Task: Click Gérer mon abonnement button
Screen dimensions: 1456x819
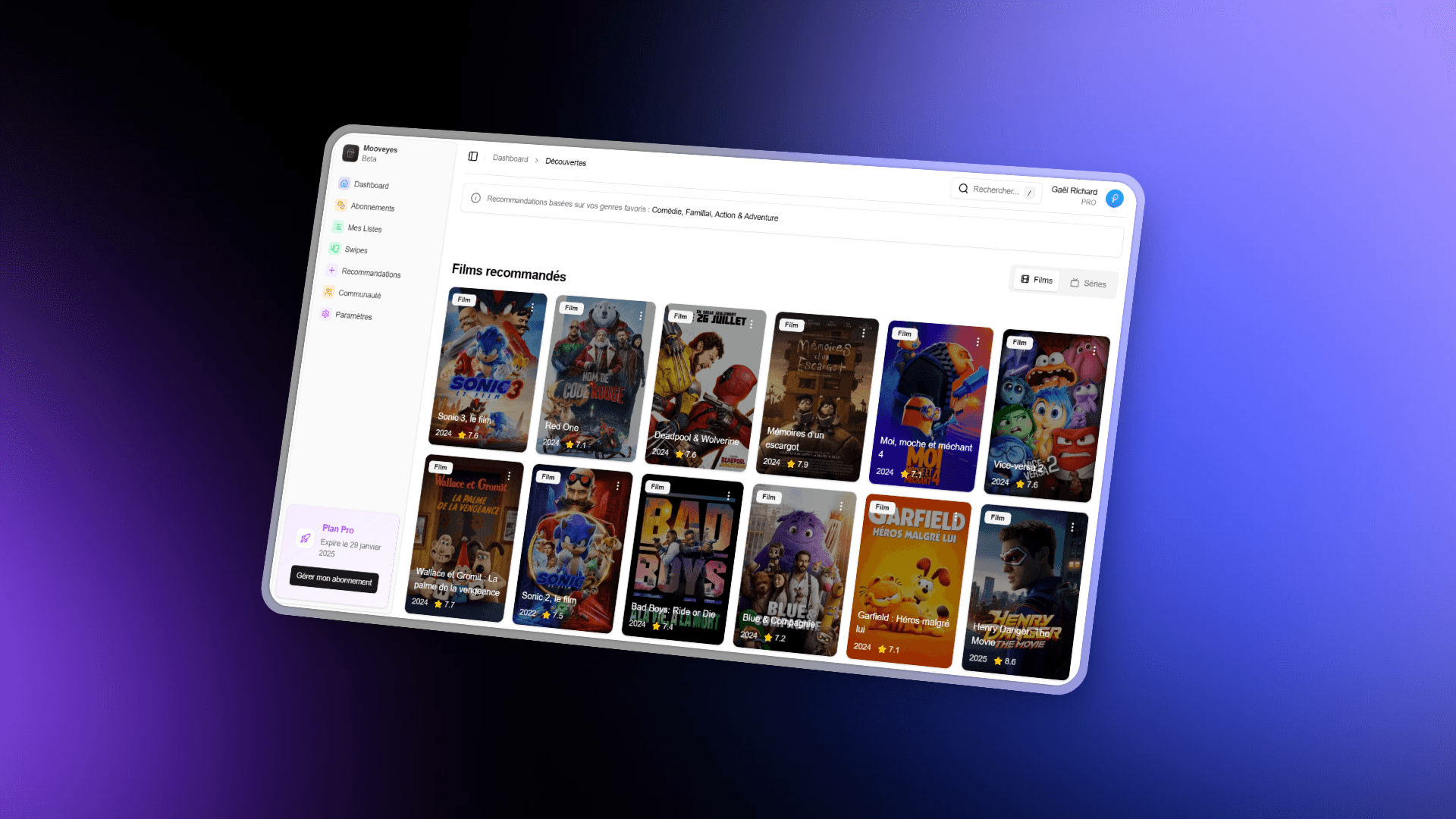Action: click(x=334, y=578)
